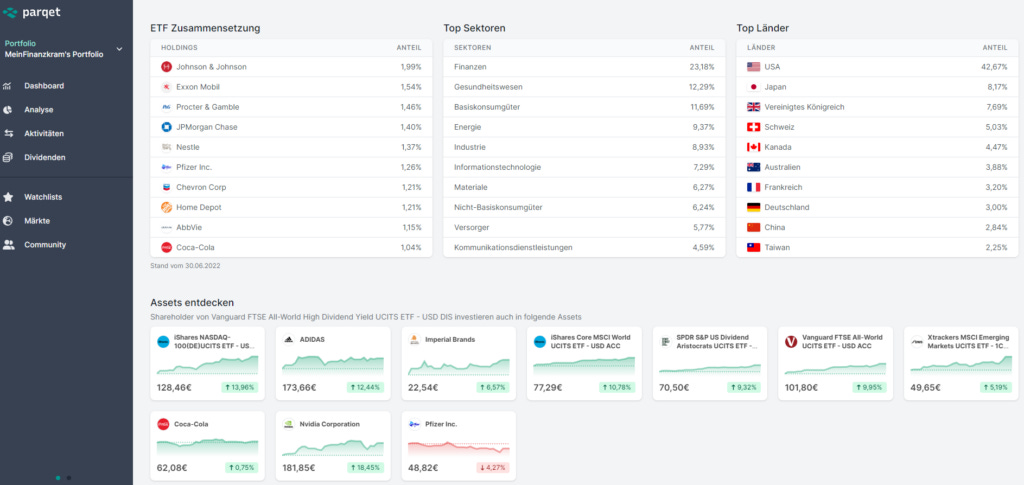Select the Nestle holdings row
Viewport: 1024px width, 485px height.
tap(291, 147)
